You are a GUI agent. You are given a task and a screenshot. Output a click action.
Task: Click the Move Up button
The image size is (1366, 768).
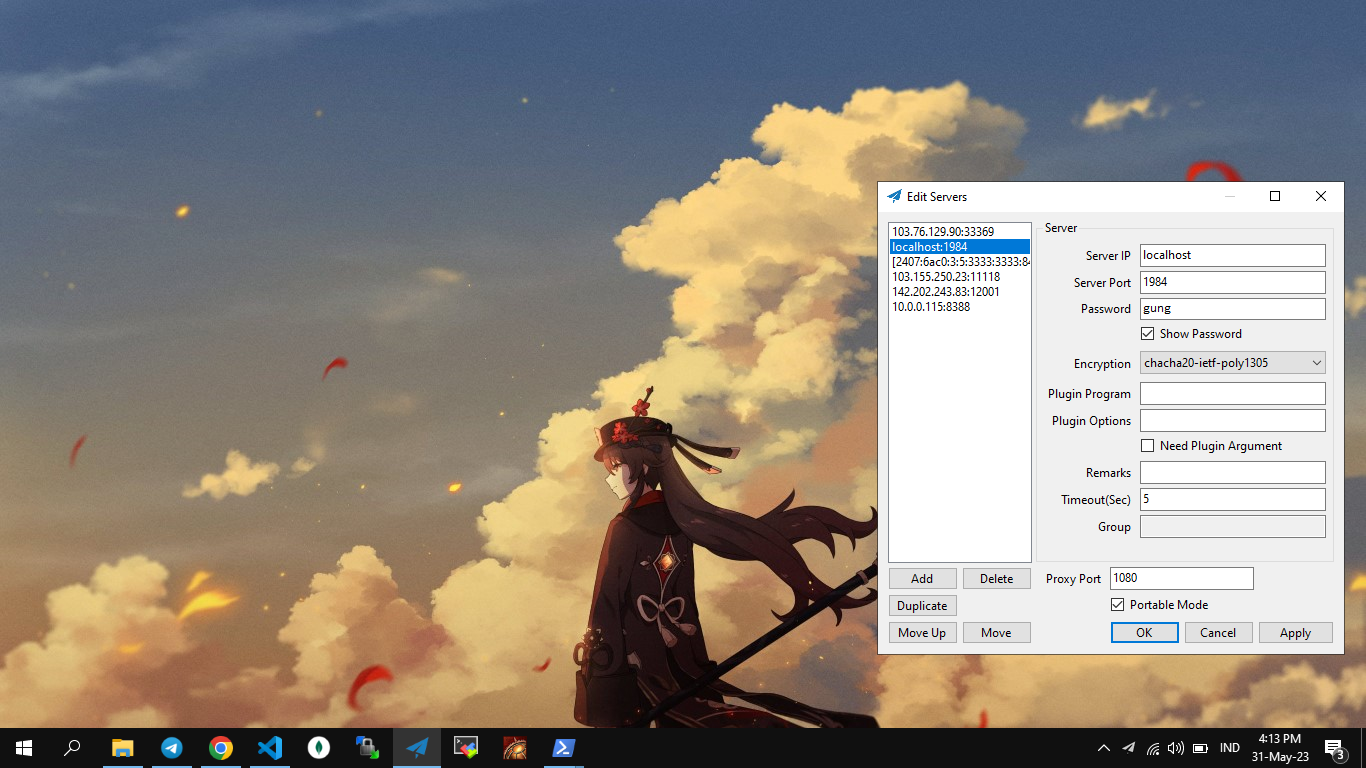click(922, 633)
